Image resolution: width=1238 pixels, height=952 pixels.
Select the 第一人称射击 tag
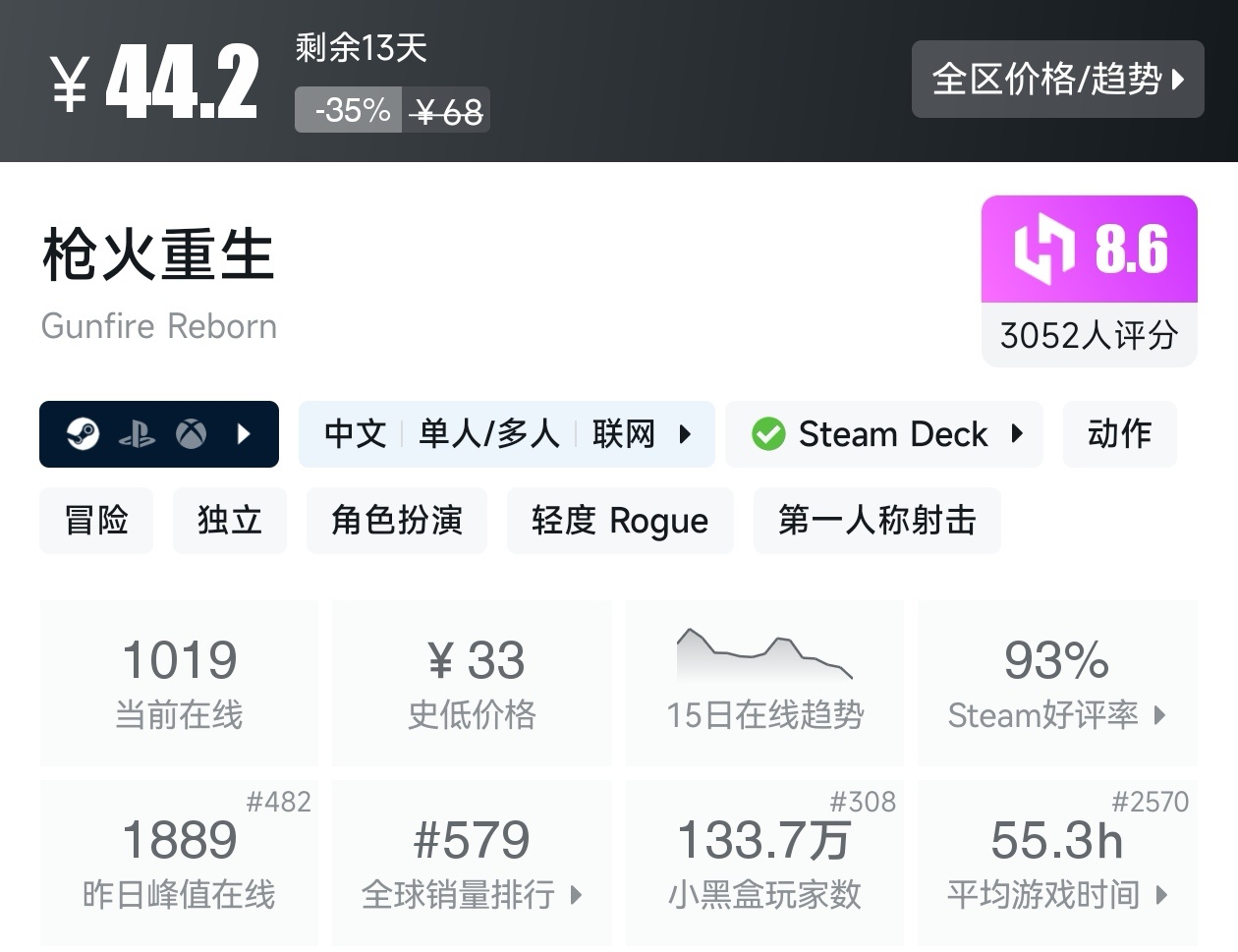[877, 520]
